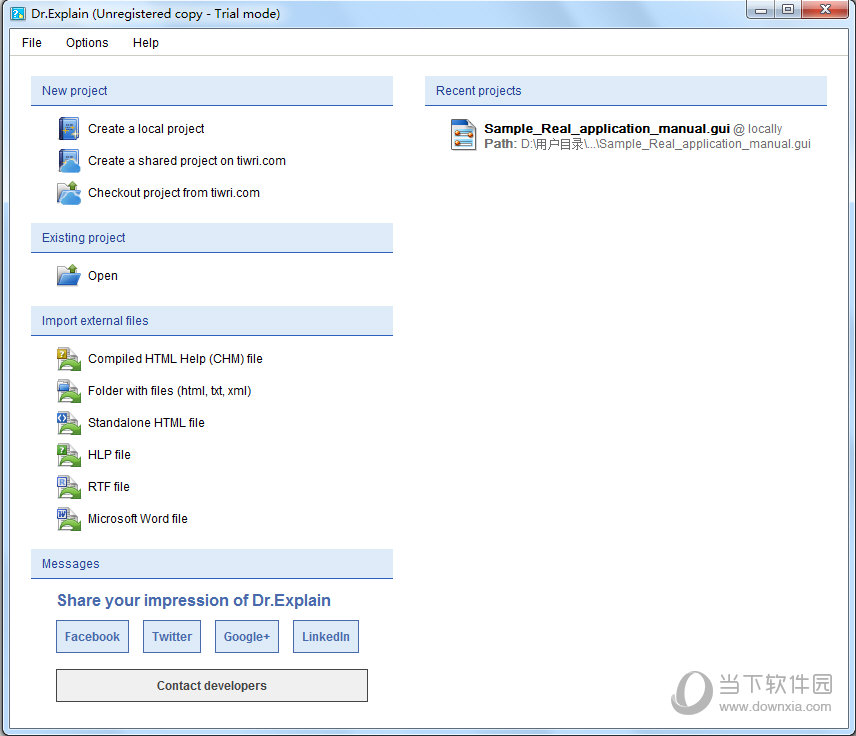Click the Create a local project icon
The image size is (856, 736).
click(69, 129)
